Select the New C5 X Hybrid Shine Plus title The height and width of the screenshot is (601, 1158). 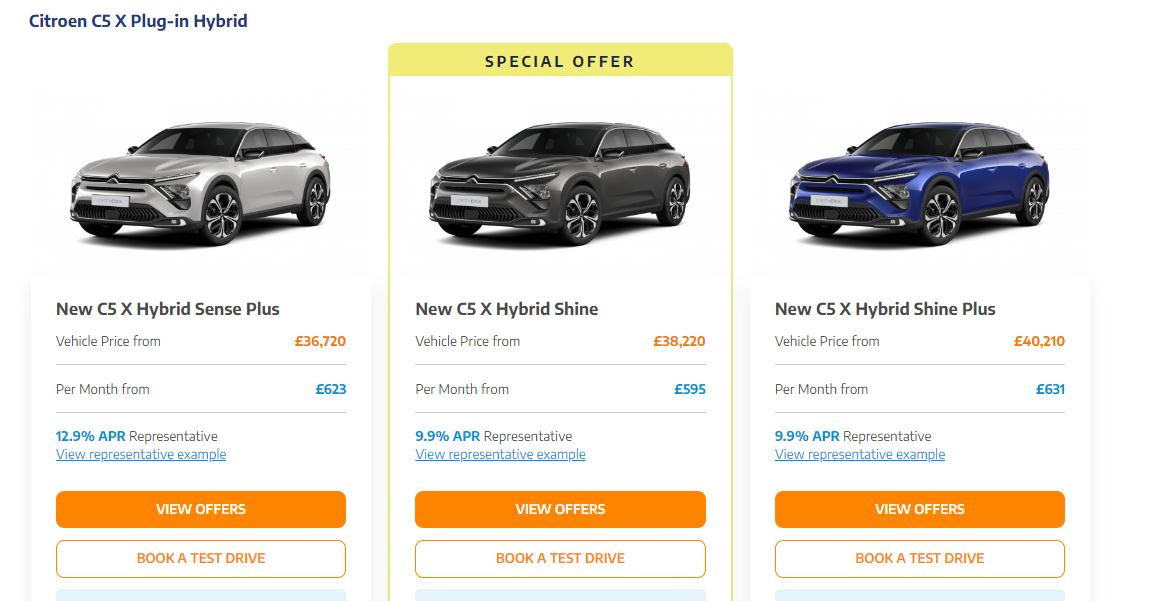pos(885,309)
